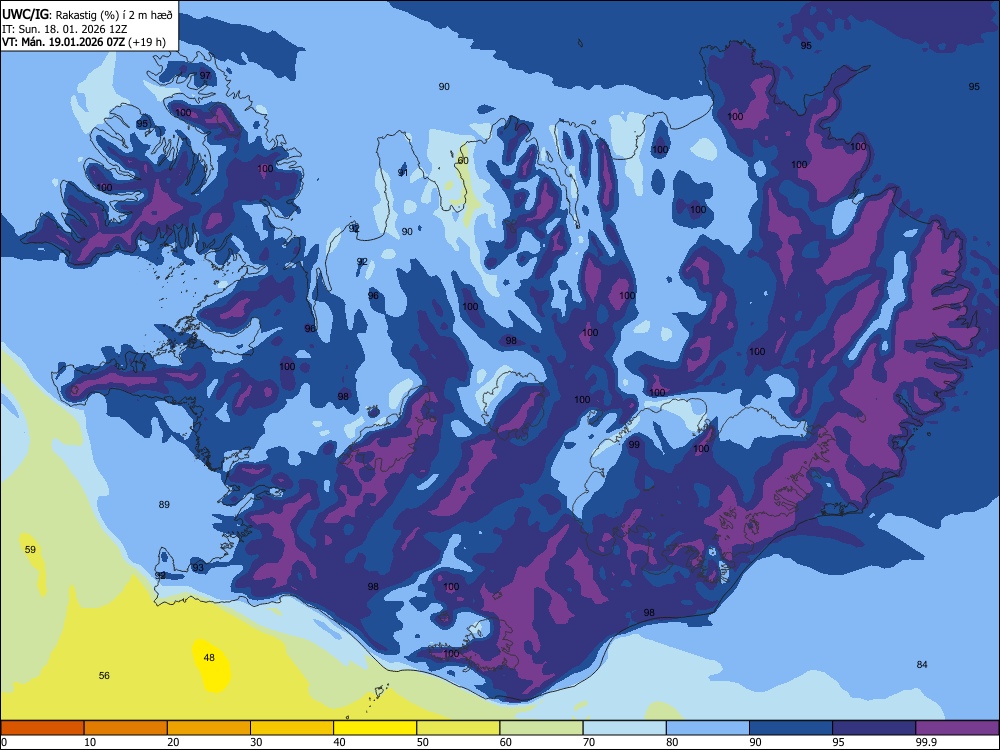Screen dimensions: 1000x750
Task: Click the '(+19 h)' forecast offset text
Action: [147, 42]
